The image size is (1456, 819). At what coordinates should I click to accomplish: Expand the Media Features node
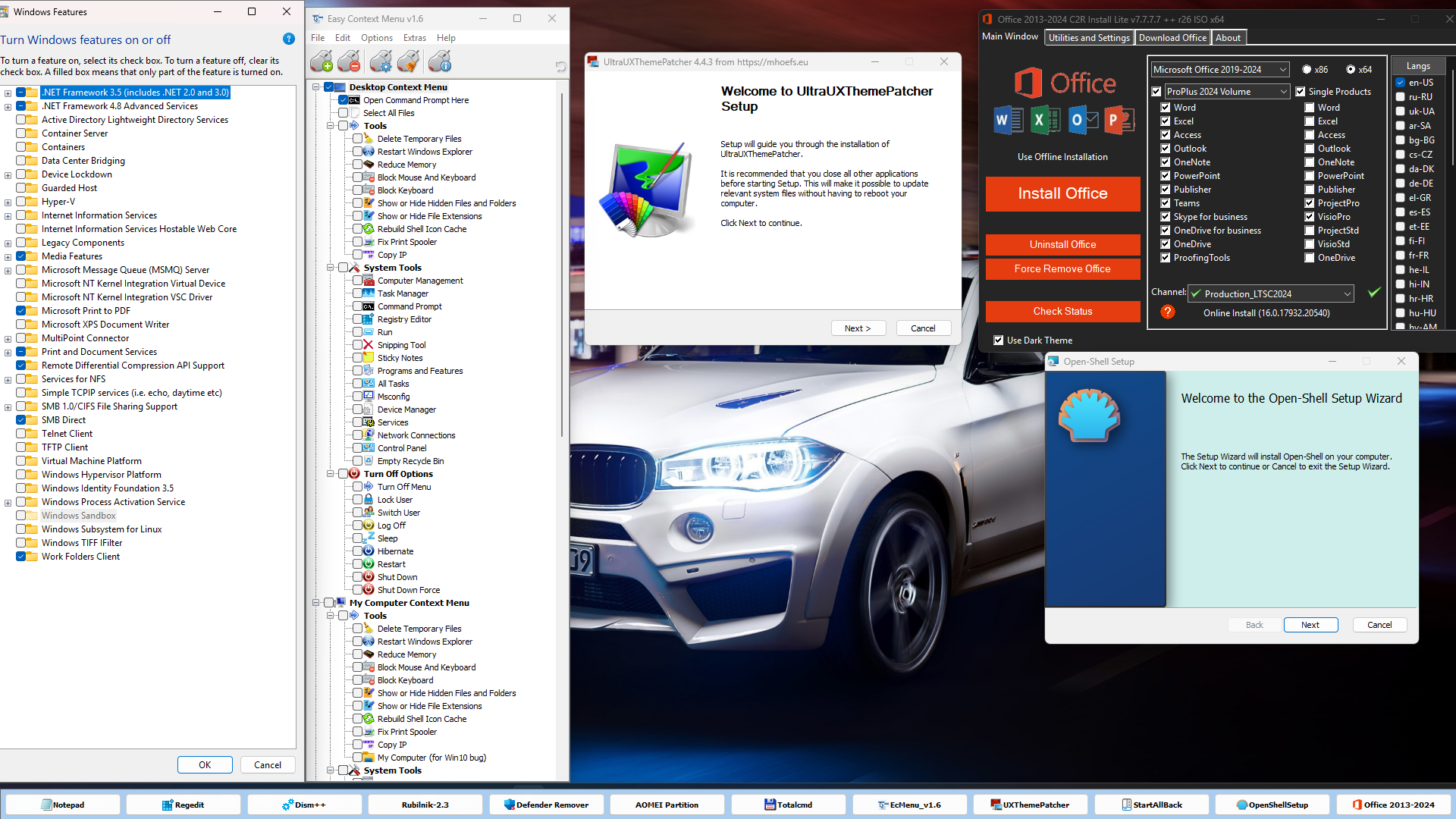click(8, 257)
